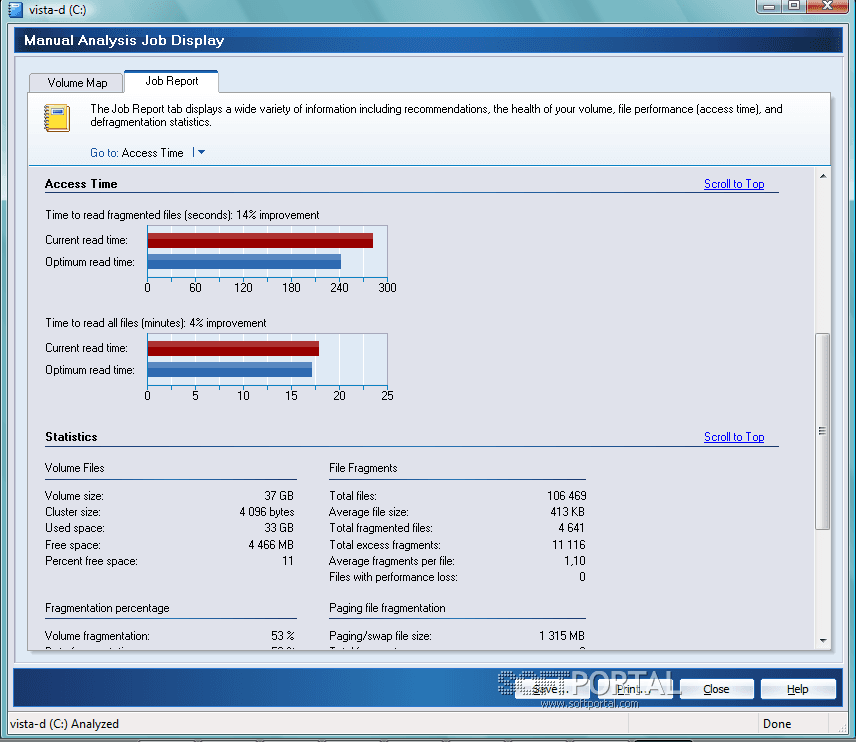
Task: Open Help for the job display
Action: click(x=798, y=689)
